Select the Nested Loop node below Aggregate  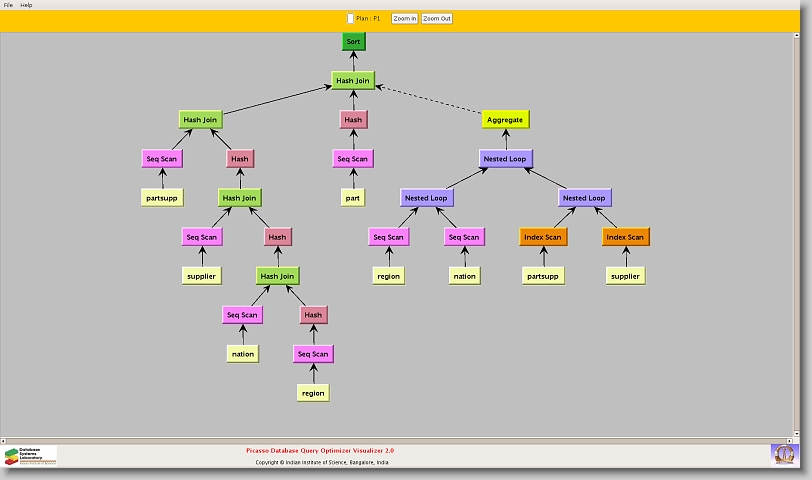coord(505,159)
